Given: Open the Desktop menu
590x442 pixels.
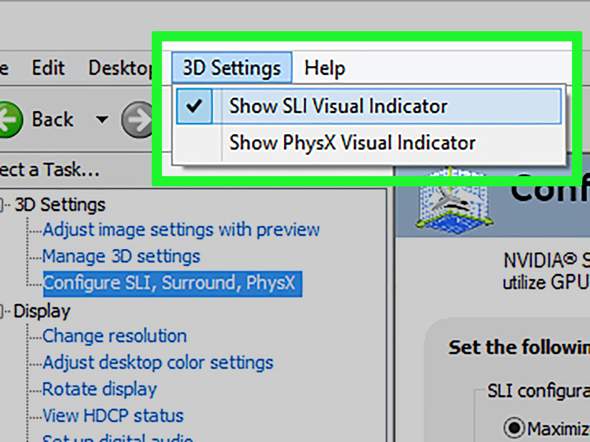Looking at the screenshot, I should point(120,68).
